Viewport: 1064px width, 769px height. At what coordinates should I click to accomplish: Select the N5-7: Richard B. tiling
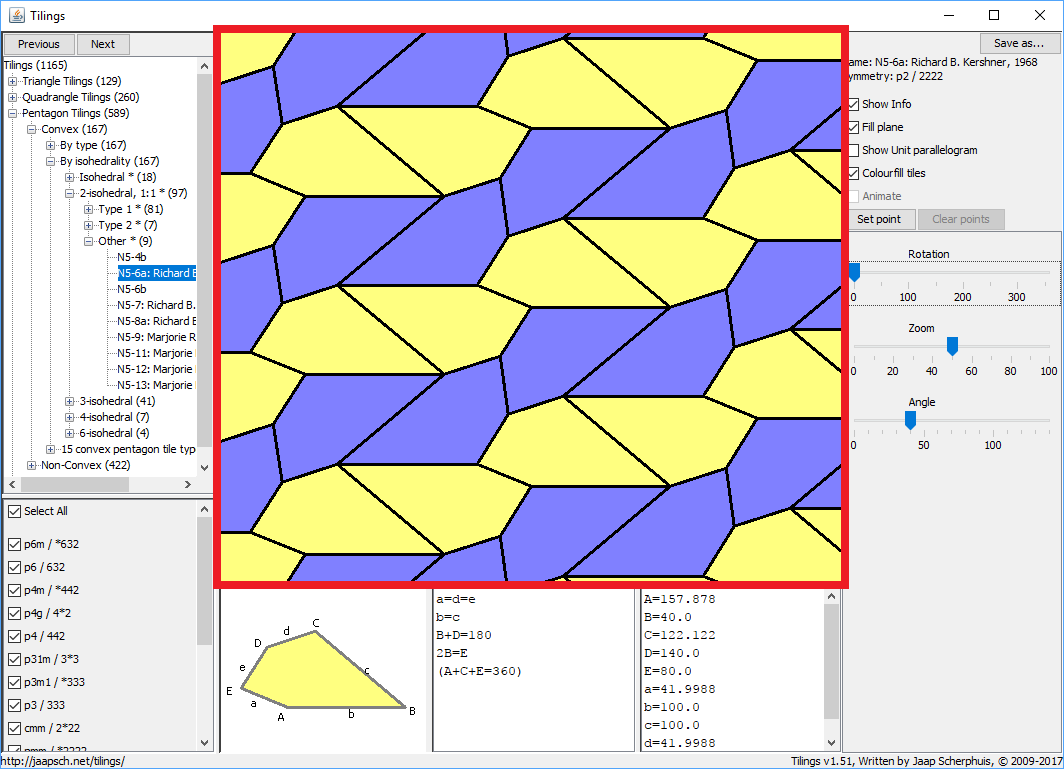(x=156, y=305)
